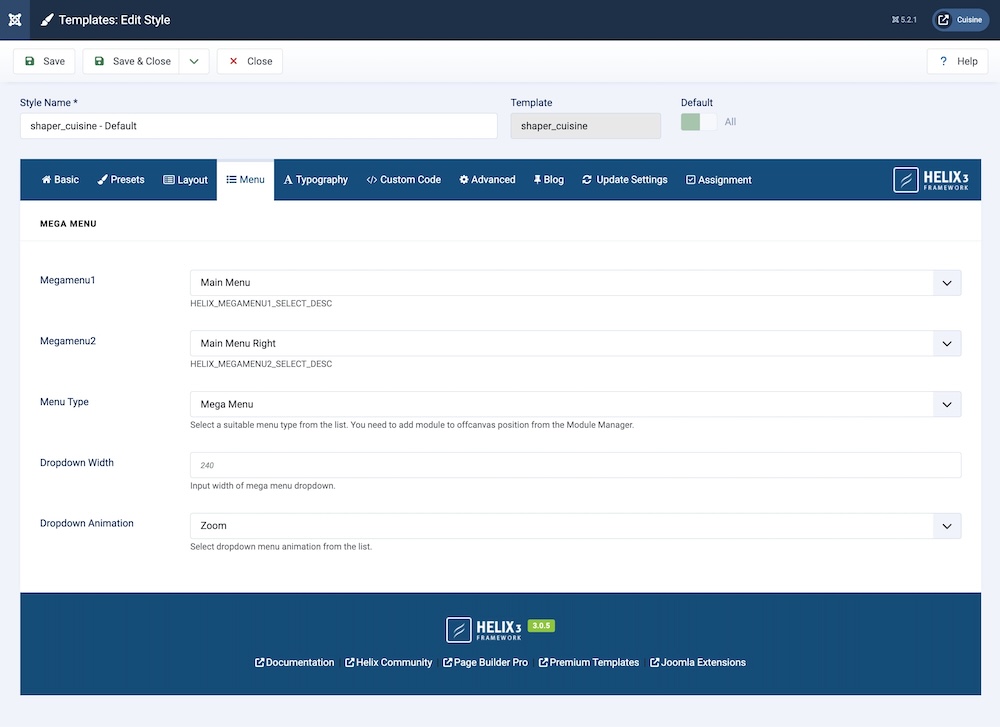1000x727 pixels.
Task: Click the Helix3 Framework footer logo
Action: (484, 629)
